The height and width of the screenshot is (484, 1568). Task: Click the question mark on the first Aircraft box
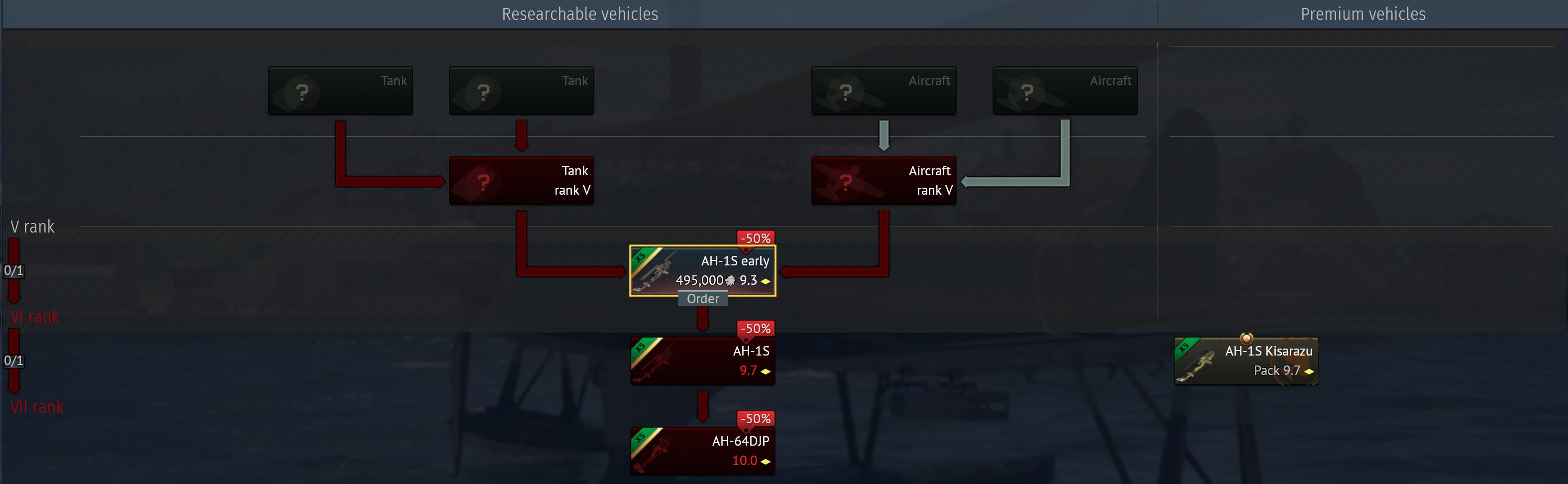[x=846, y=93]
